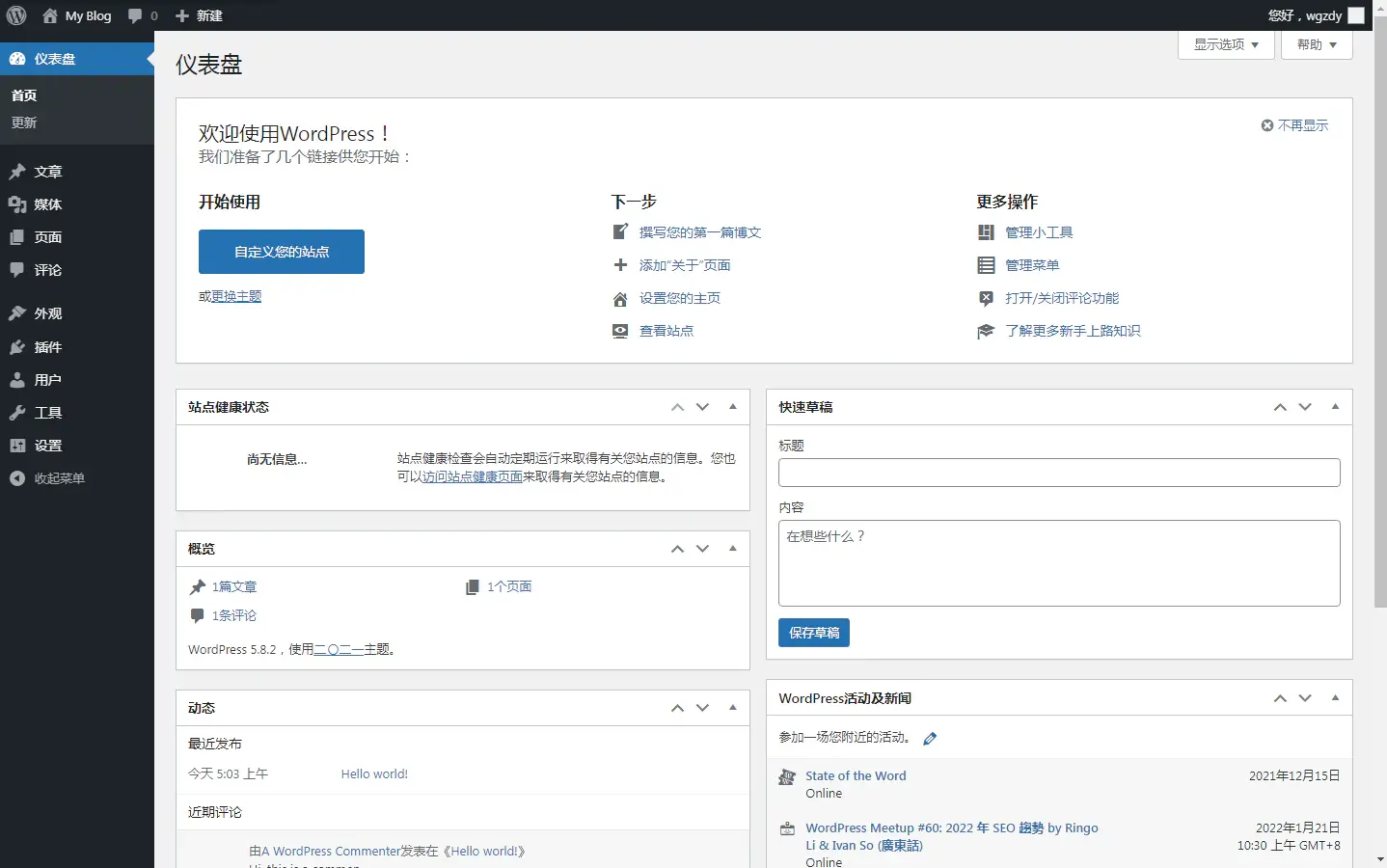Open the 访问站点健康页面 link

(473, 476)
